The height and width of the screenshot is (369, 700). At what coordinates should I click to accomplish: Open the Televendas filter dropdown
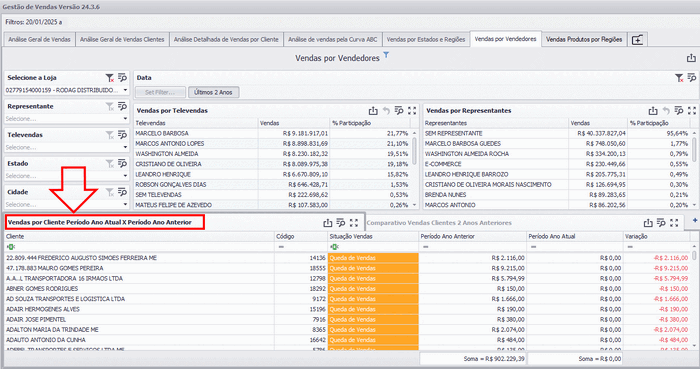tap(125, 147)
